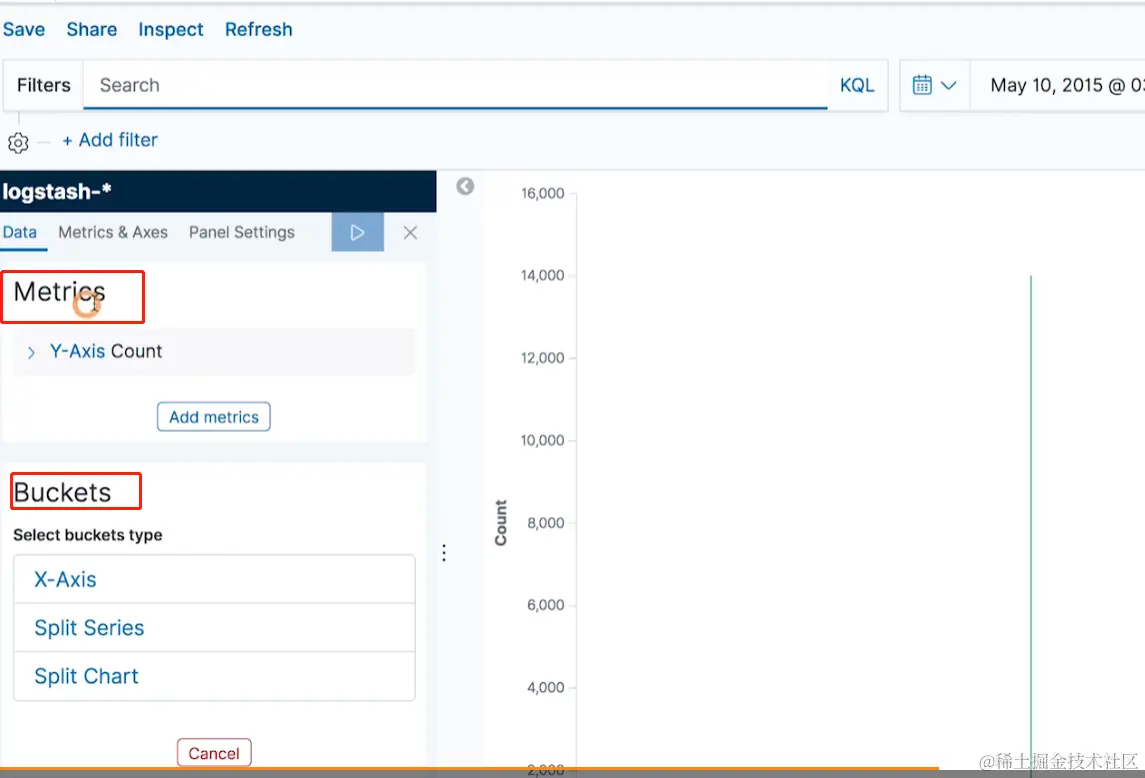Viewport: 1145px width, 778px height.
Task: Open the calendar quick date menu
Action: [x=934, y=85]
